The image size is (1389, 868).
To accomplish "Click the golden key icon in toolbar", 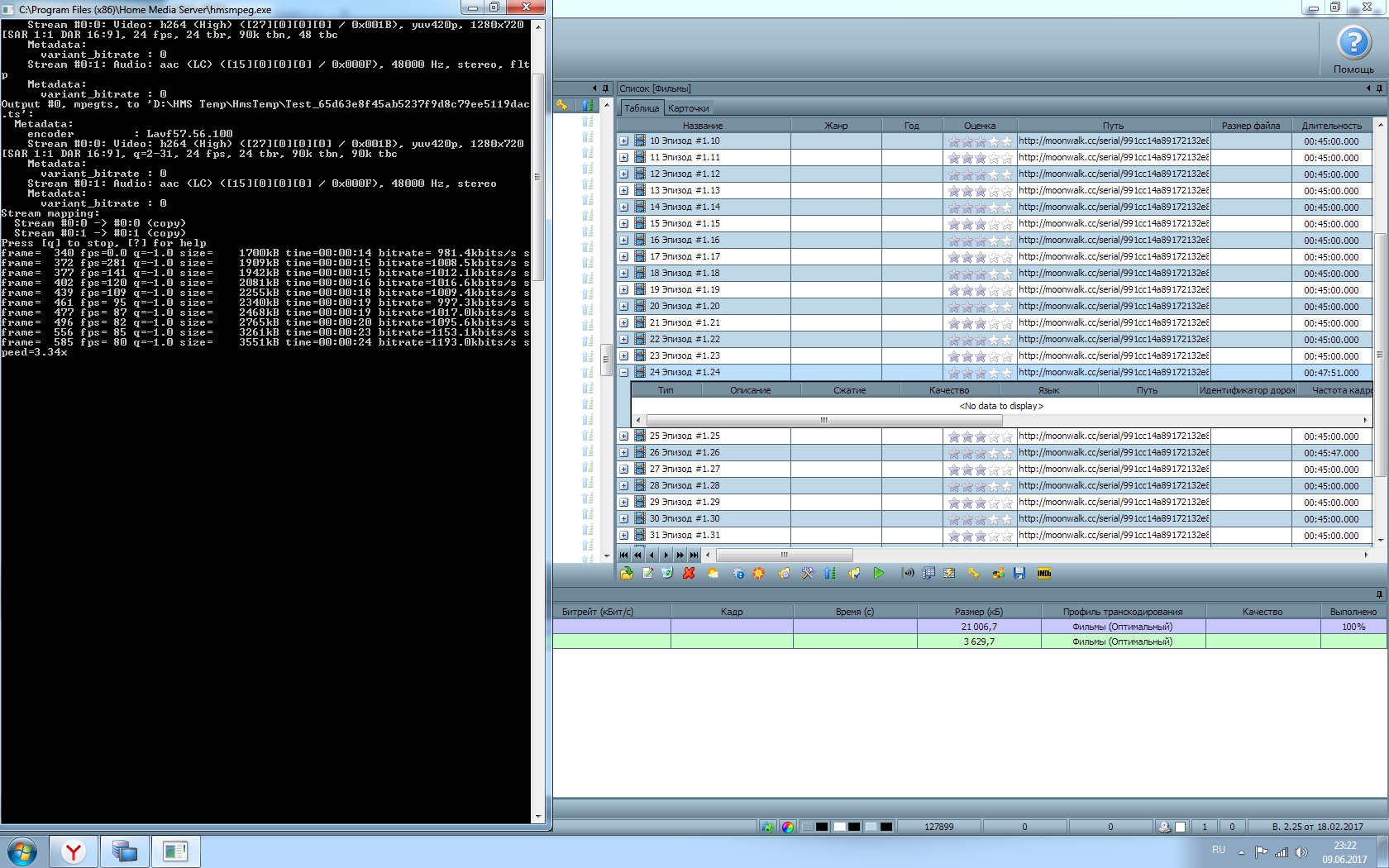I will pyautogui.click(x=974, y=573).
